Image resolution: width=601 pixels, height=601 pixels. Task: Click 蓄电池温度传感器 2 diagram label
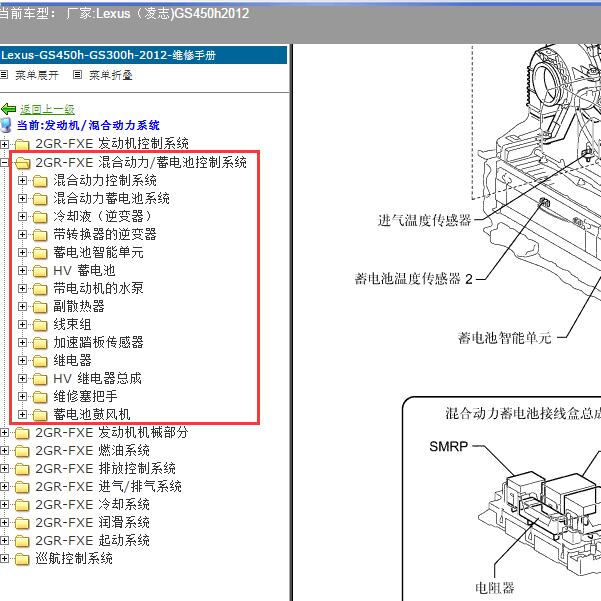(x=414, y=279)
